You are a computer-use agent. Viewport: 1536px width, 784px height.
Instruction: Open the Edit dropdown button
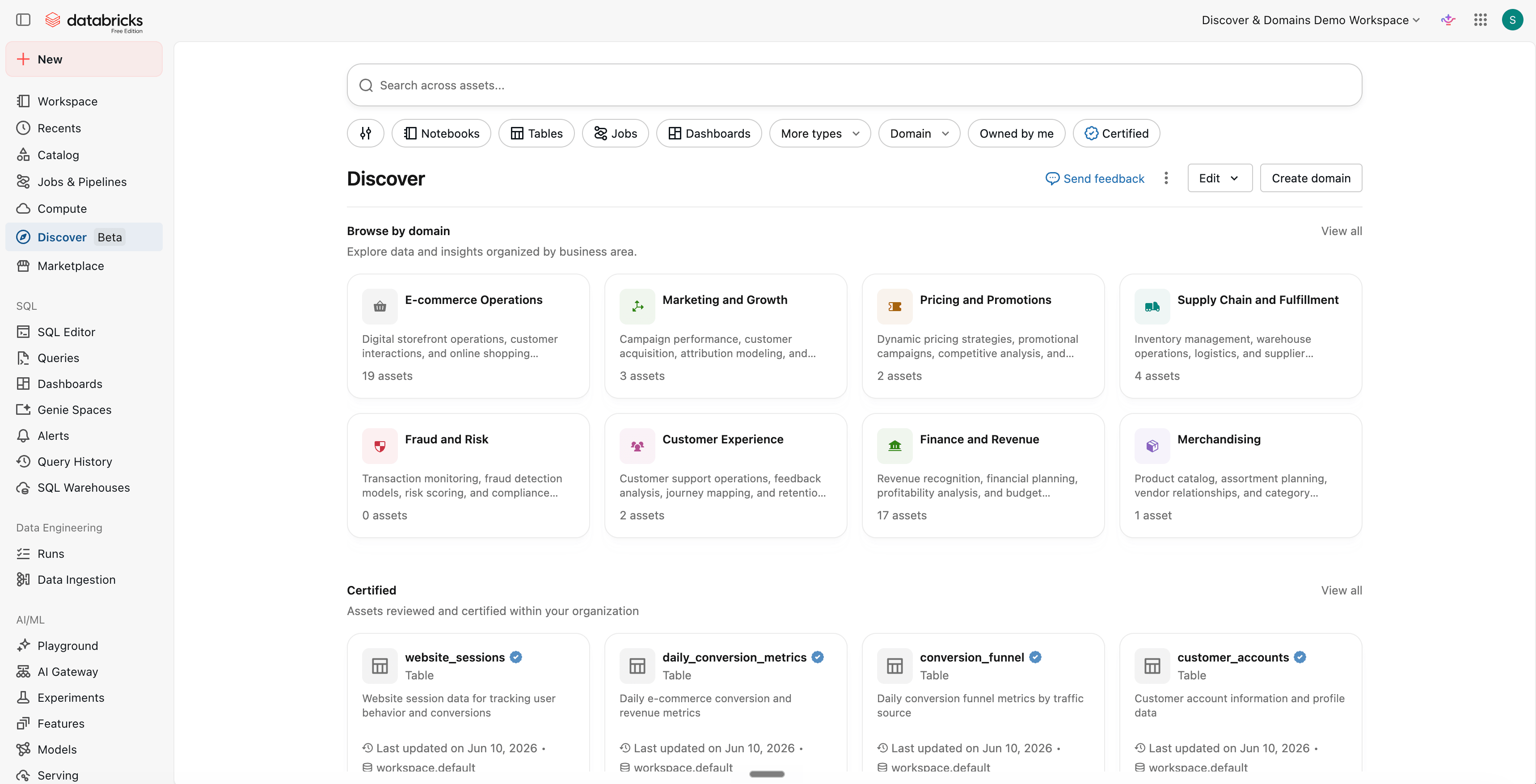point(1220,178)
